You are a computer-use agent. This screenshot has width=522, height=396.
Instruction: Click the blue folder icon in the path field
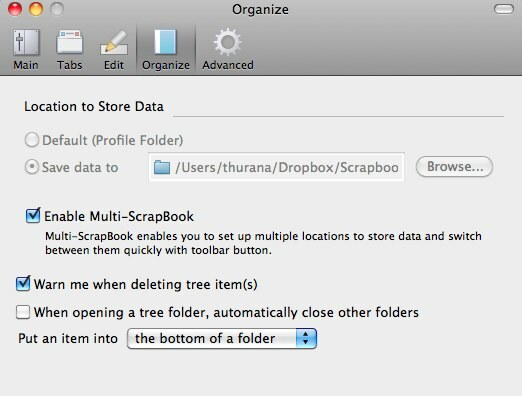(x=162, y=167)
